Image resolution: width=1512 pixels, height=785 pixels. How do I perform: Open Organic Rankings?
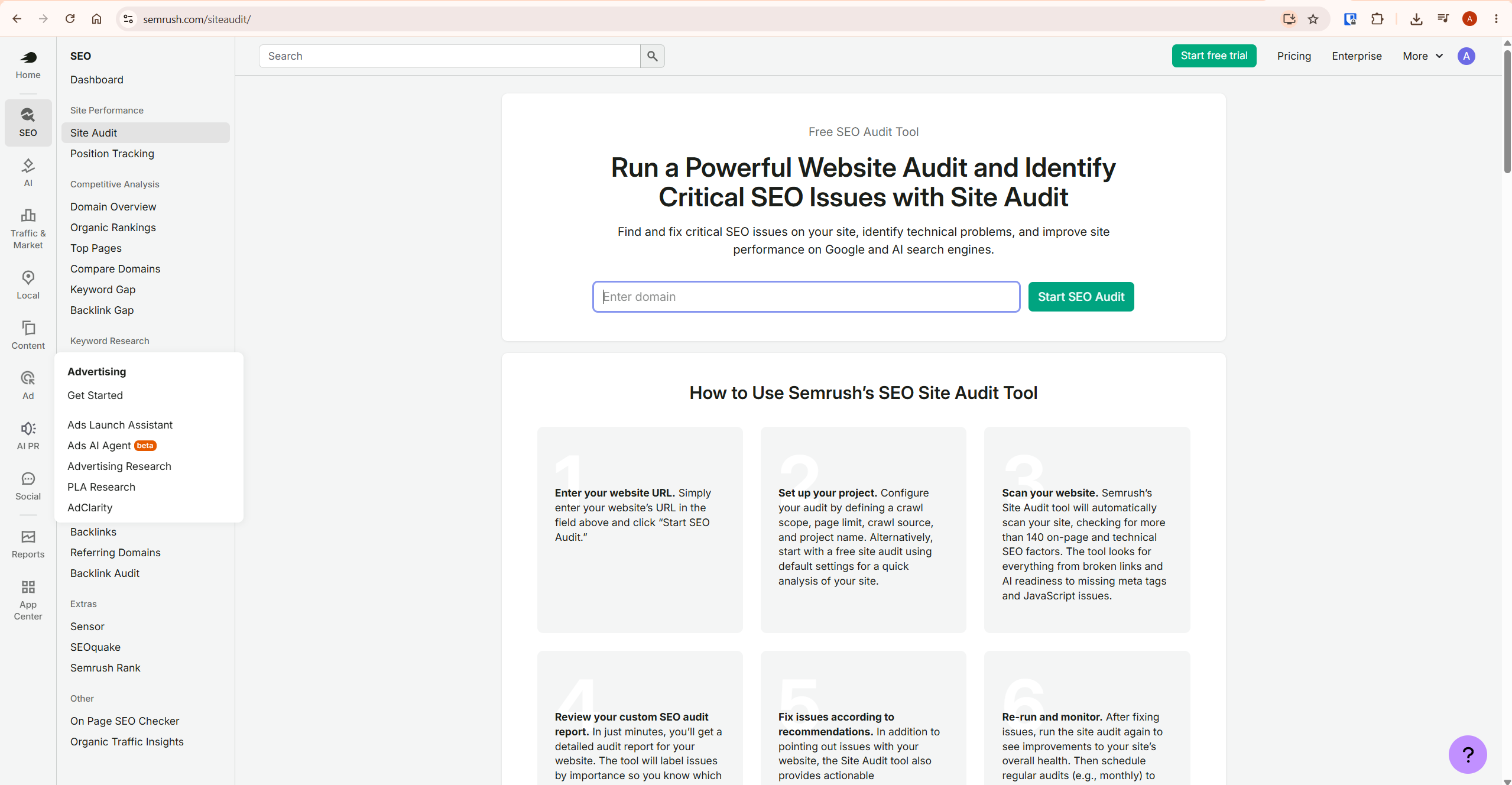coord(113,228)
